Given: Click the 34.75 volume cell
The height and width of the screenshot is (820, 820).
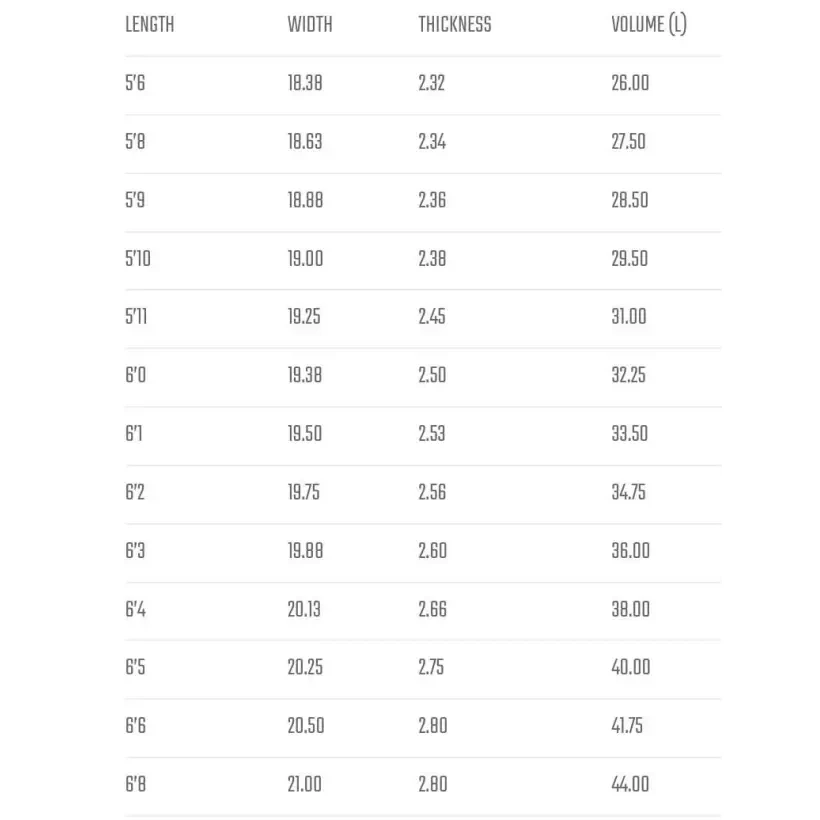Looking at the screenshot, I should 629,492.
